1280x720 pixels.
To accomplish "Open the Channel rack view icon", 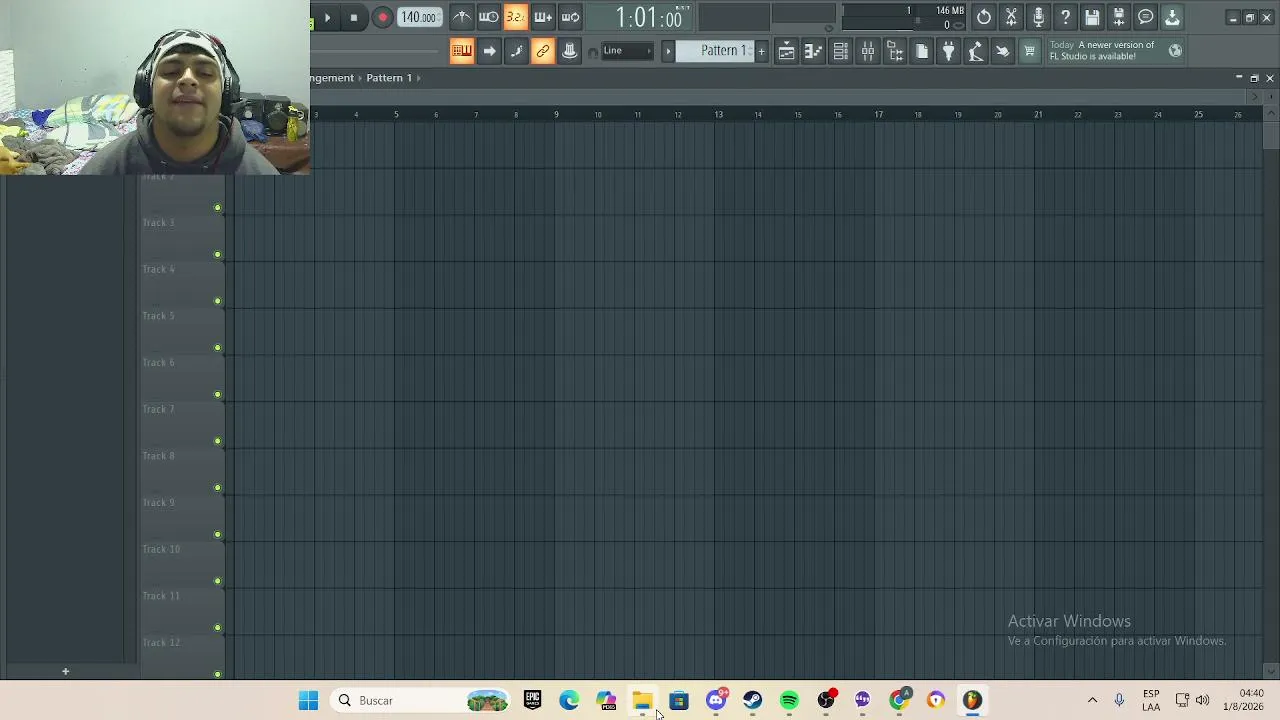I will (840, 51).
